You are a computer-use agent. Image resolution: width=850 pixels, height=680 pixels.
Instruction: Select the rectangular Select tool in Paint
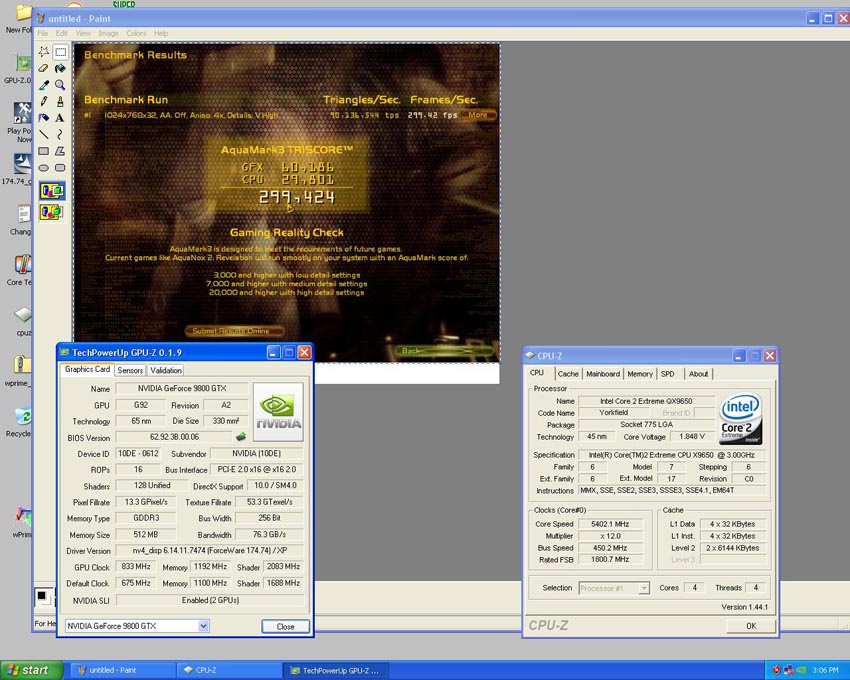click(x=60, y=52)
